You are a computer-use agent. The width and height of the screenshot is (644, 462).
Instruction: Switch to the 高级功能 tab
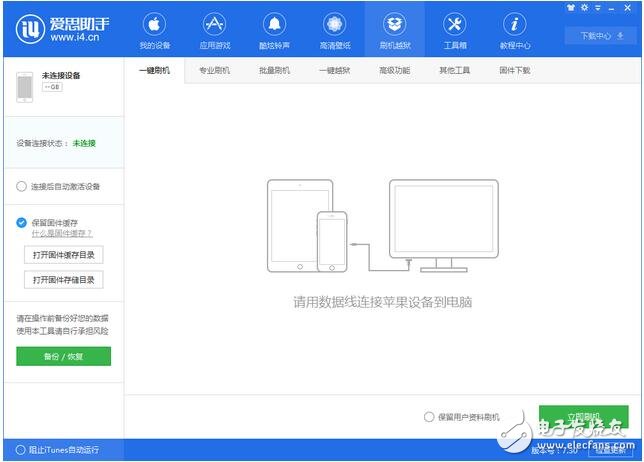pos(395,70)
